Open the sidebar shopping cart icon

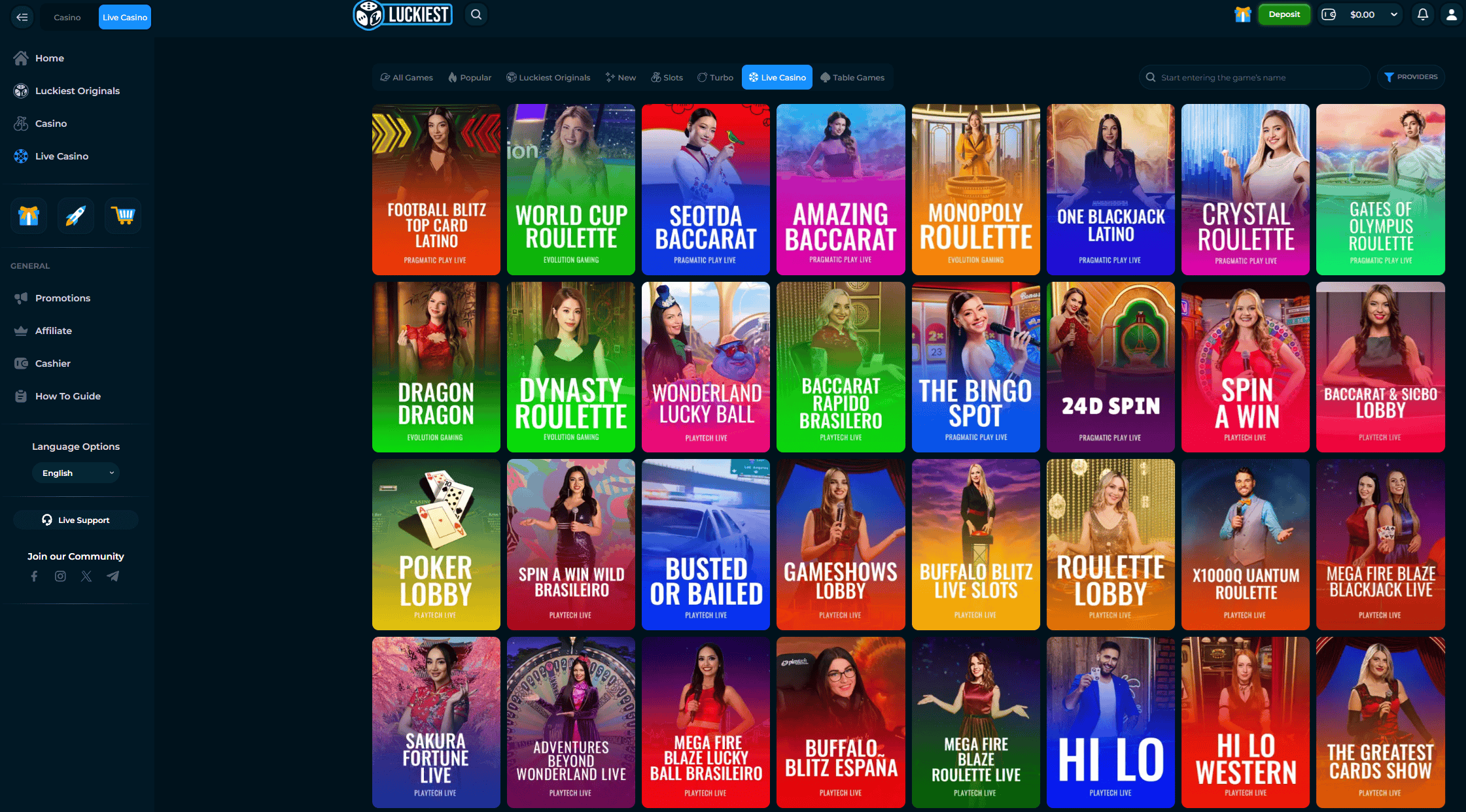coord(123,215)
